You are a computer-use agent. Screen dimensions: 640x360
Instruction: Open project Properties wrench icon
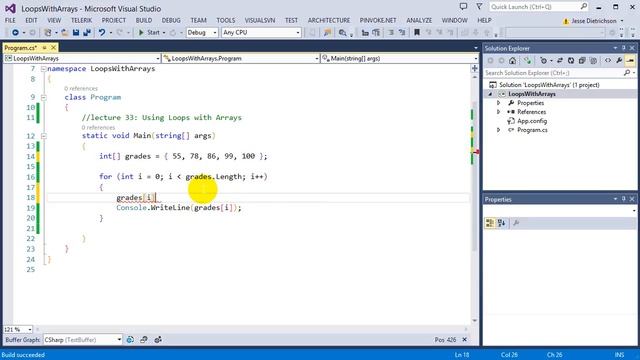[x=619, y=60]
